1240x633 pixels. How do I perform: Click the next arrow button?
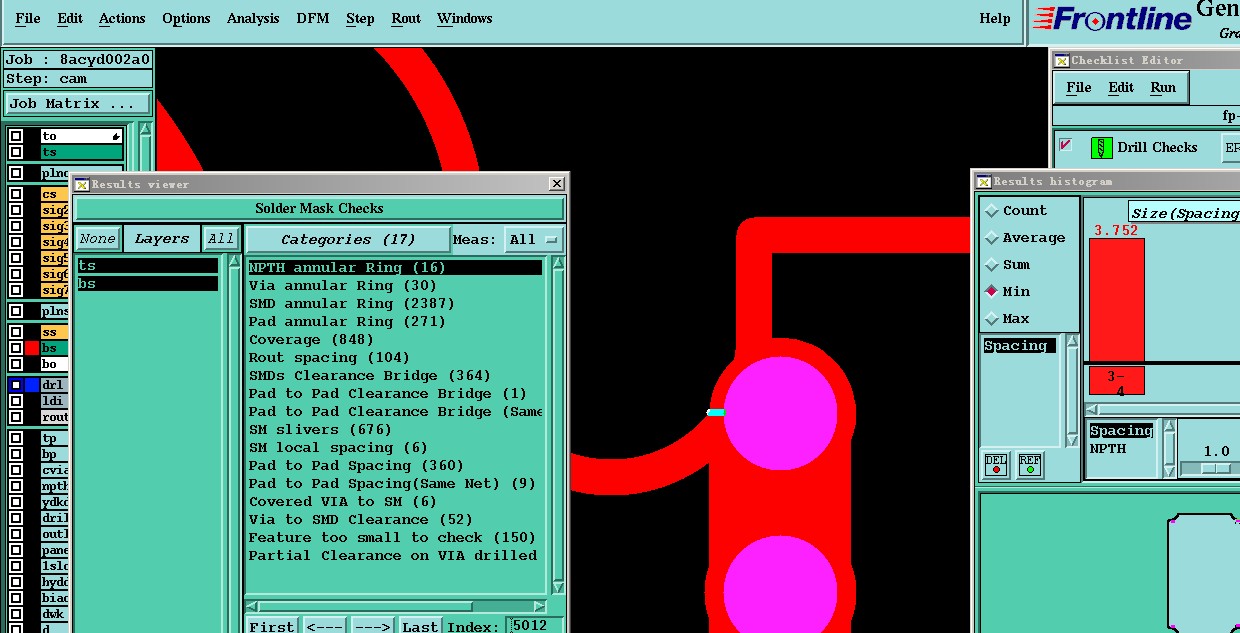[x=372, y=627]
